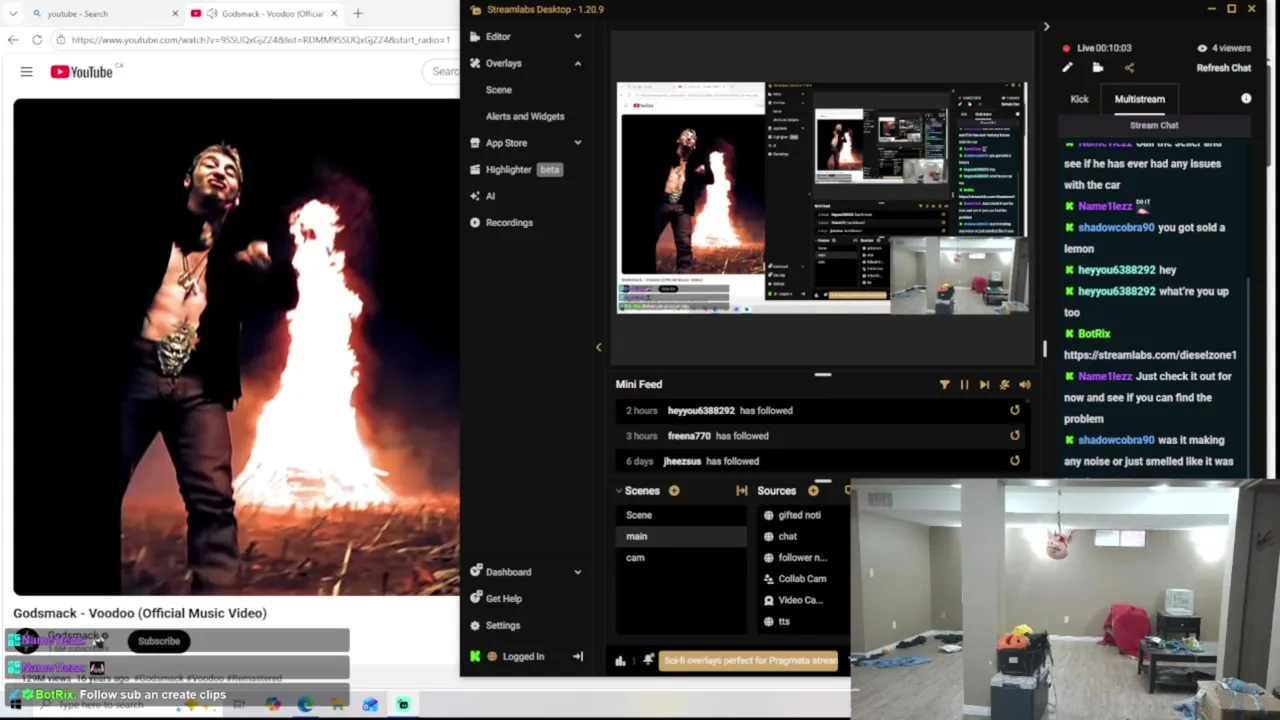Skip the current alert in Mini Feed
1280x720 pixels.
(984, 384)
